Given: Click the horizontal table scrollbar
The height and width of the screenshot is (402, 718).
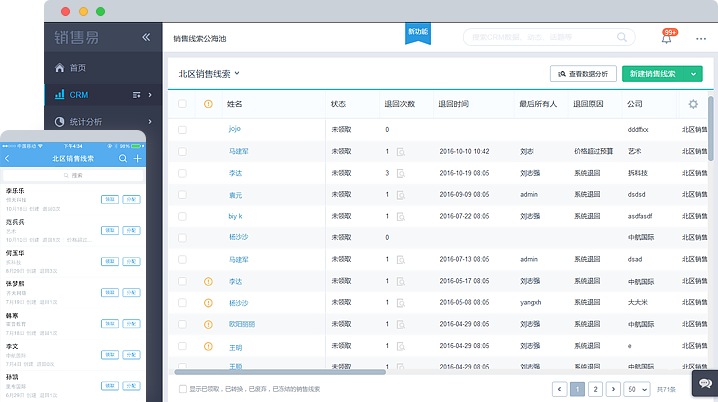Looking at the screenshot, I should (280, 372).
